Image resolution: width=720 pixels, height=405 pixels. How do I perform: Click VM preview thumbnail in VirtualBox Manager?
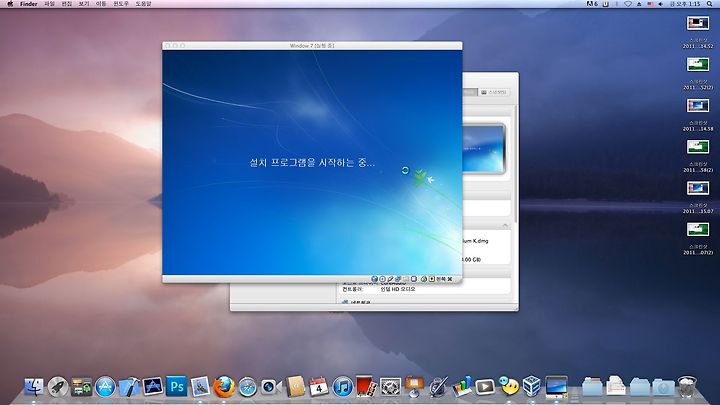484,148
